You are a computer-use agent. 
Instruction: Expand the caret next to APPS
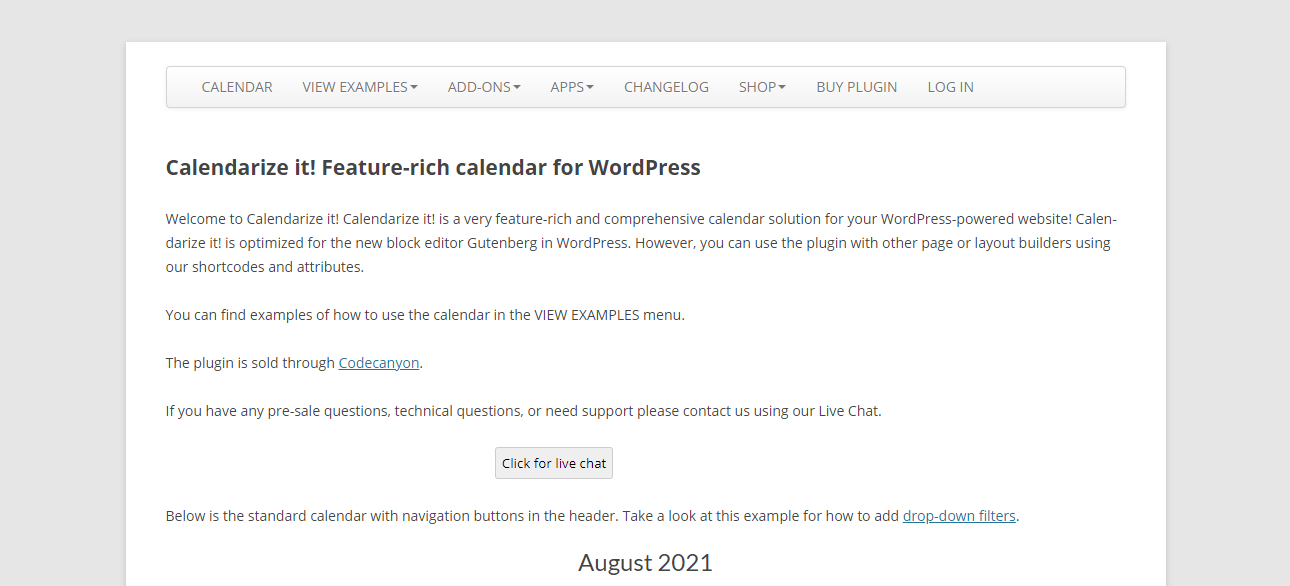[590, 87]
